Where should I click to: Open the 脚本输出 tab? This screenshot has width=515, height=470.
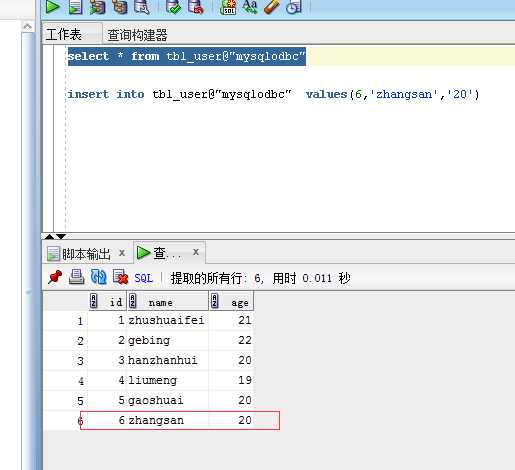coord(86,254)
